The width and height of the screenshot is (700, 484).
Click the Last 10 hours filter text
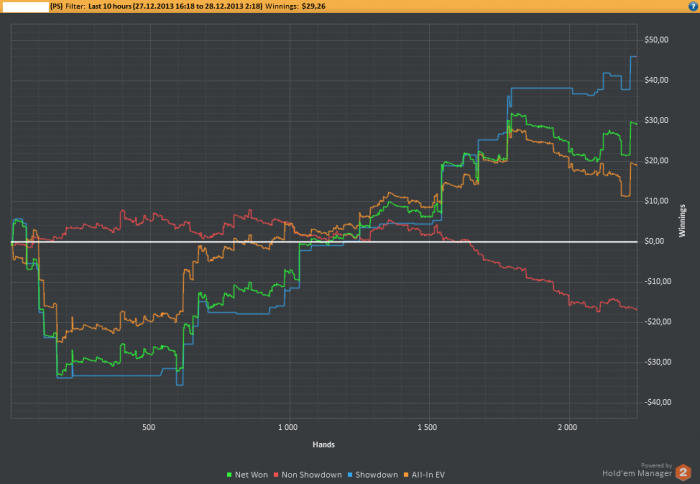tap(109, 6)
